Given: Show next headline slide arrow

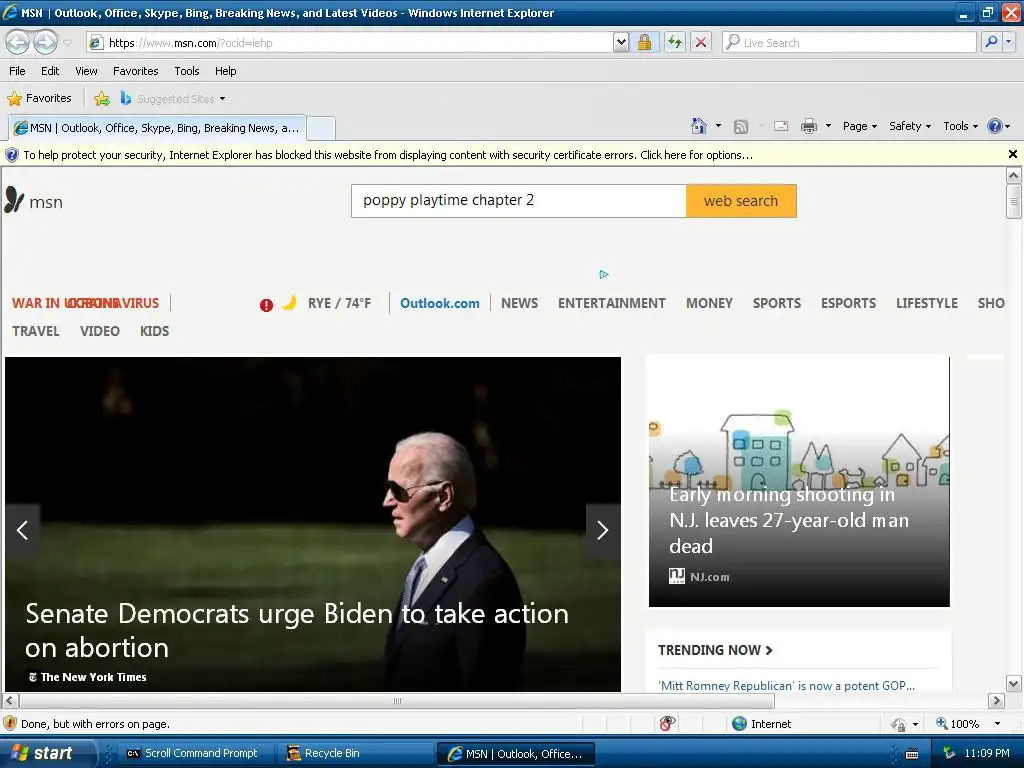Looking at the screenshot, I should click(603, 530).
